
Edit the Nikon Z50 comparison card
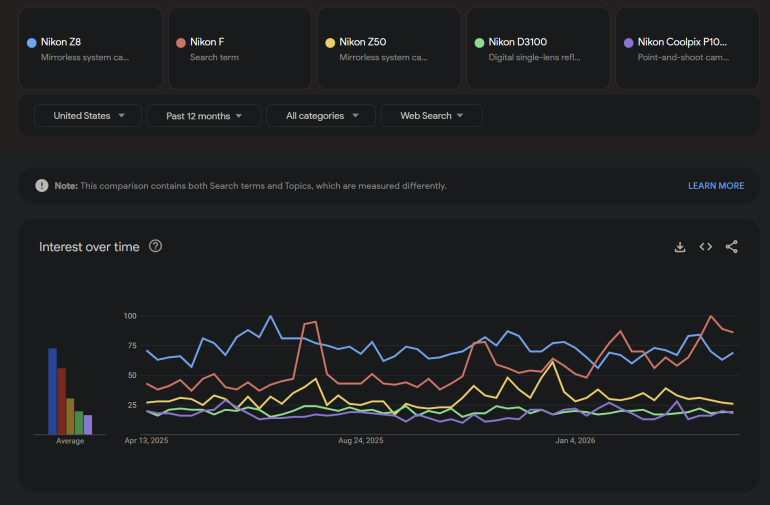[x=389, y=48]
